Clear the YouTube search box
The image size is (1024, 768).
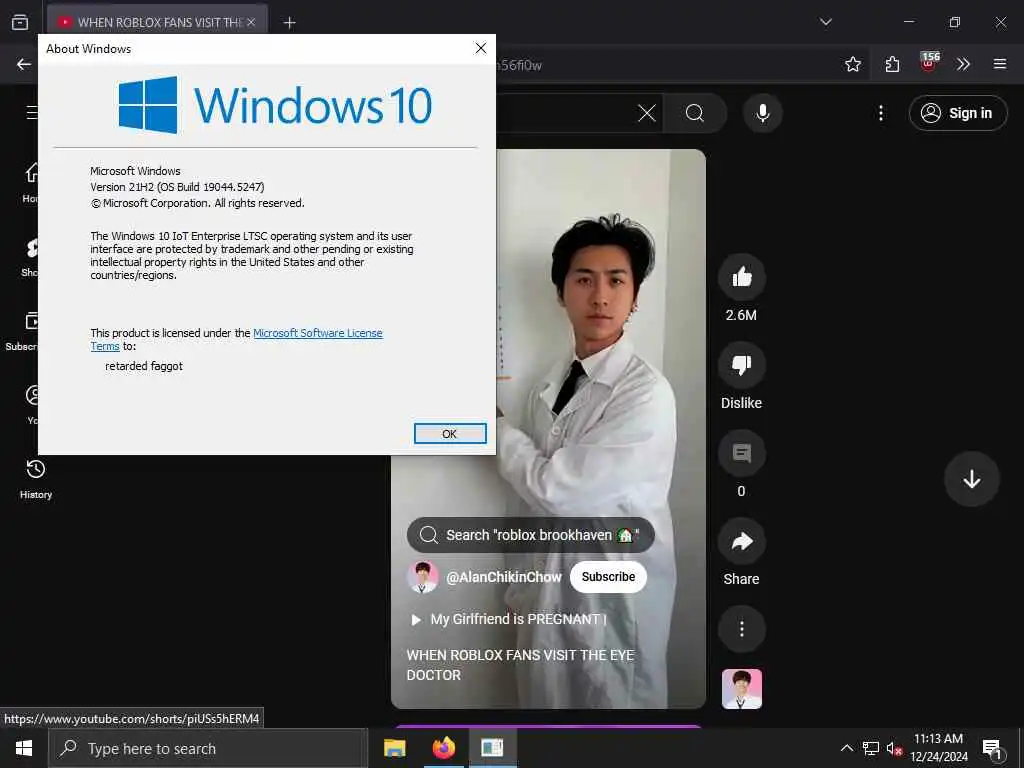[647, 113]
